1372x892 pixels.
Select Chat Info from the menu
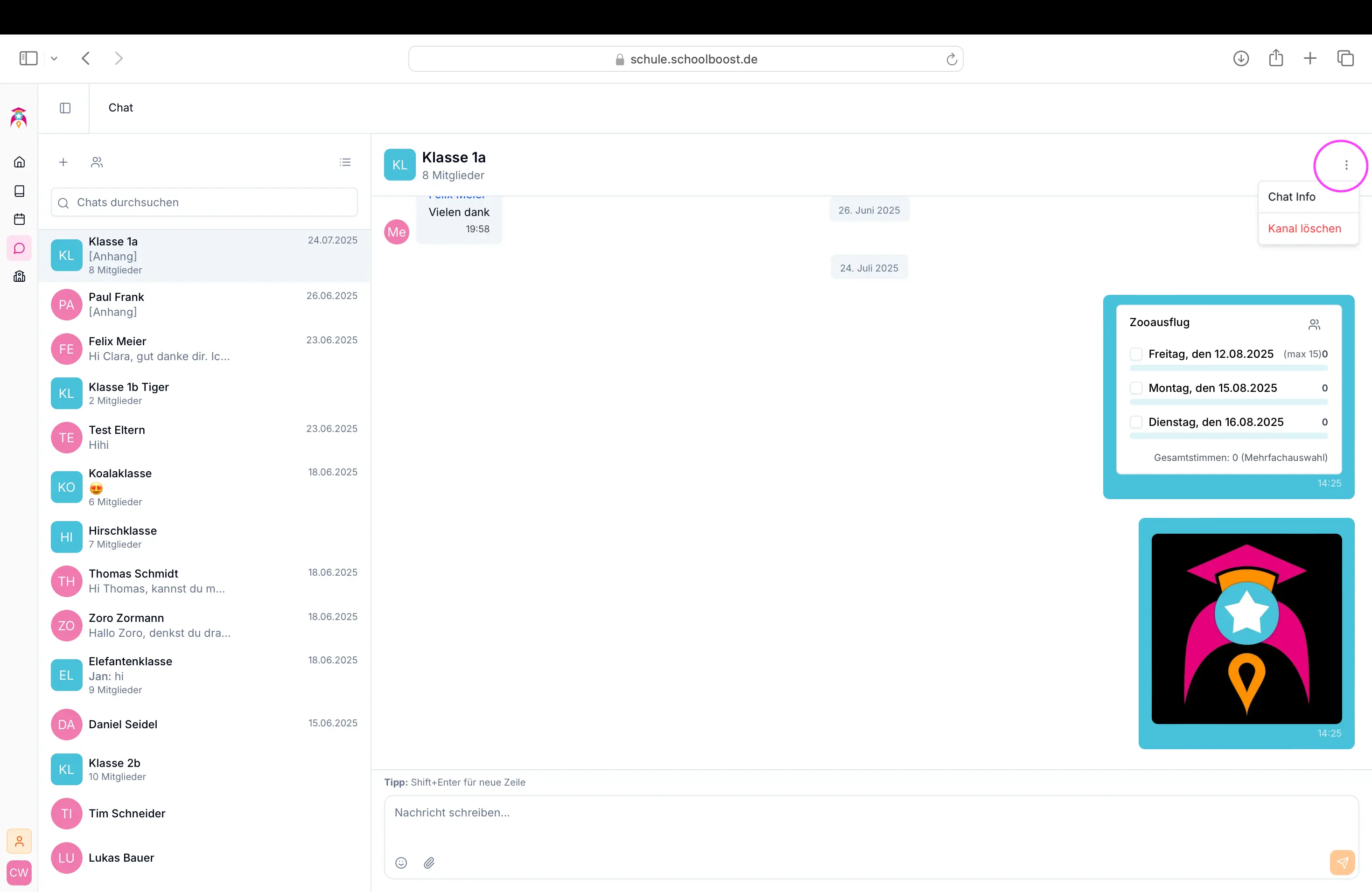tap(1291, 197)
